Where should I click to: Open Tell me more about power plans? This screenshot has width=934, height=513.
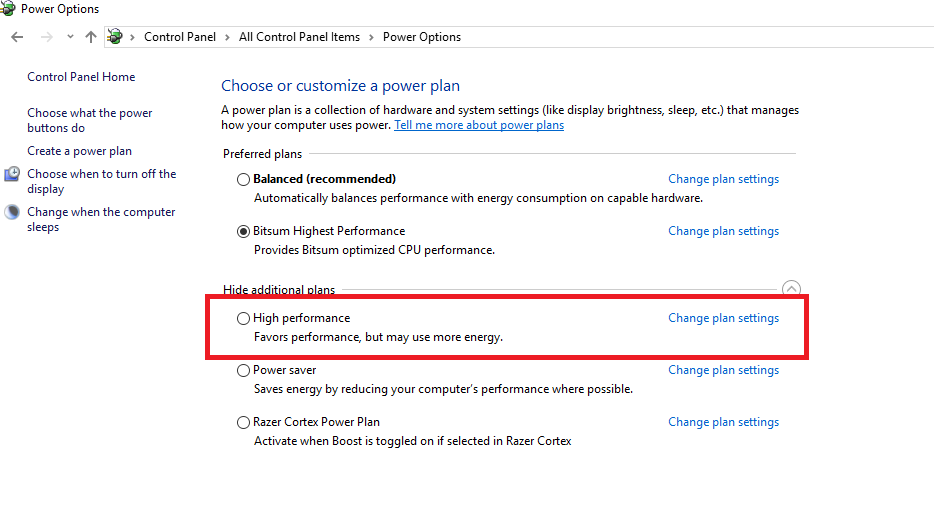click(479, 125)
